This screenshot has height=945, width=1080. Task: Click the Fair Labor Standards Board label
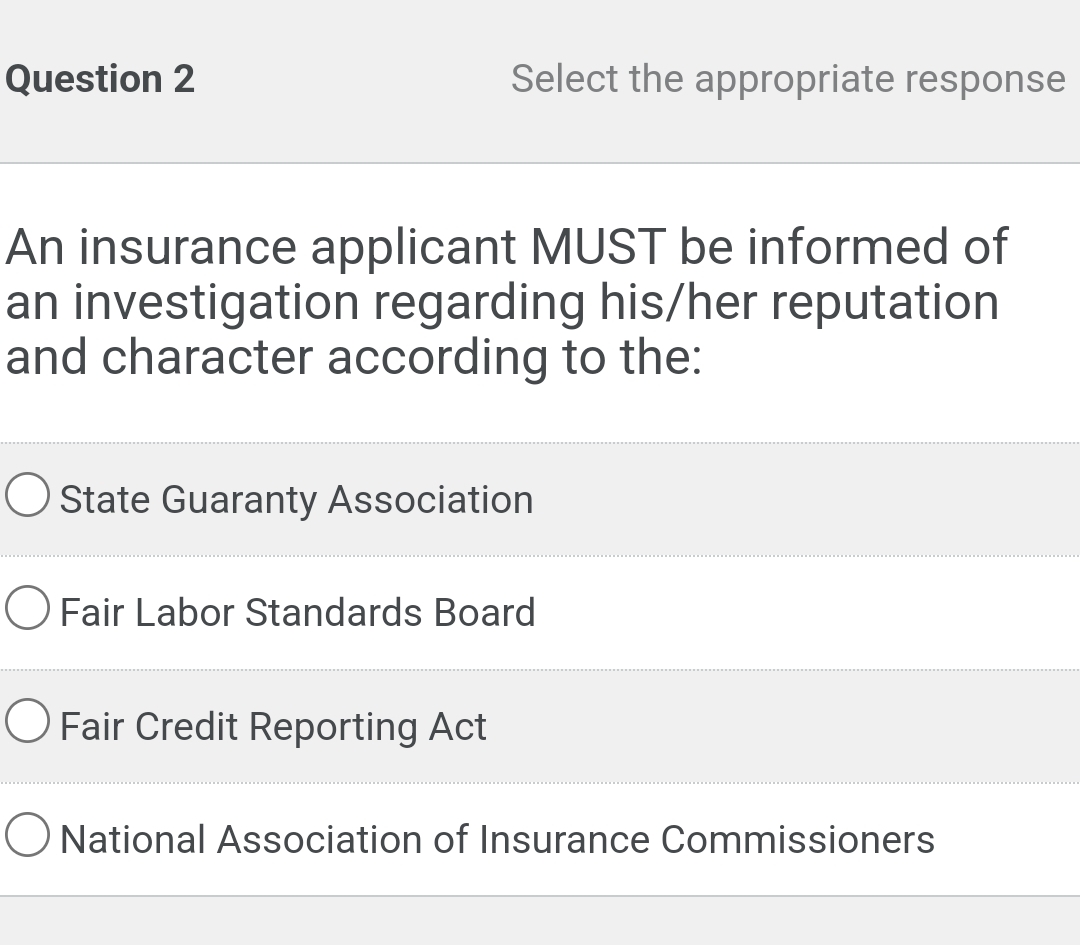pos(298,612)
